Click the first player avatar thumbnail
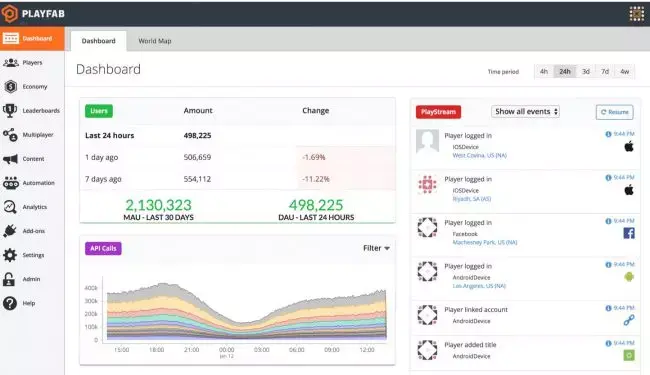The height and width of the screenshot is (375, 650). point(427,141)
